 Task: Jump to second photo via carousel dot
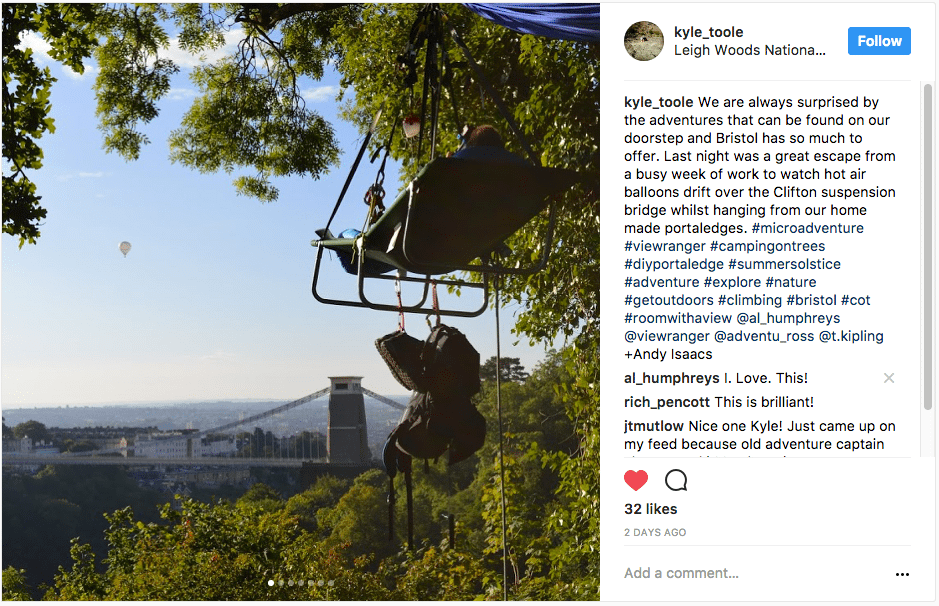click(x=282, y=582)
